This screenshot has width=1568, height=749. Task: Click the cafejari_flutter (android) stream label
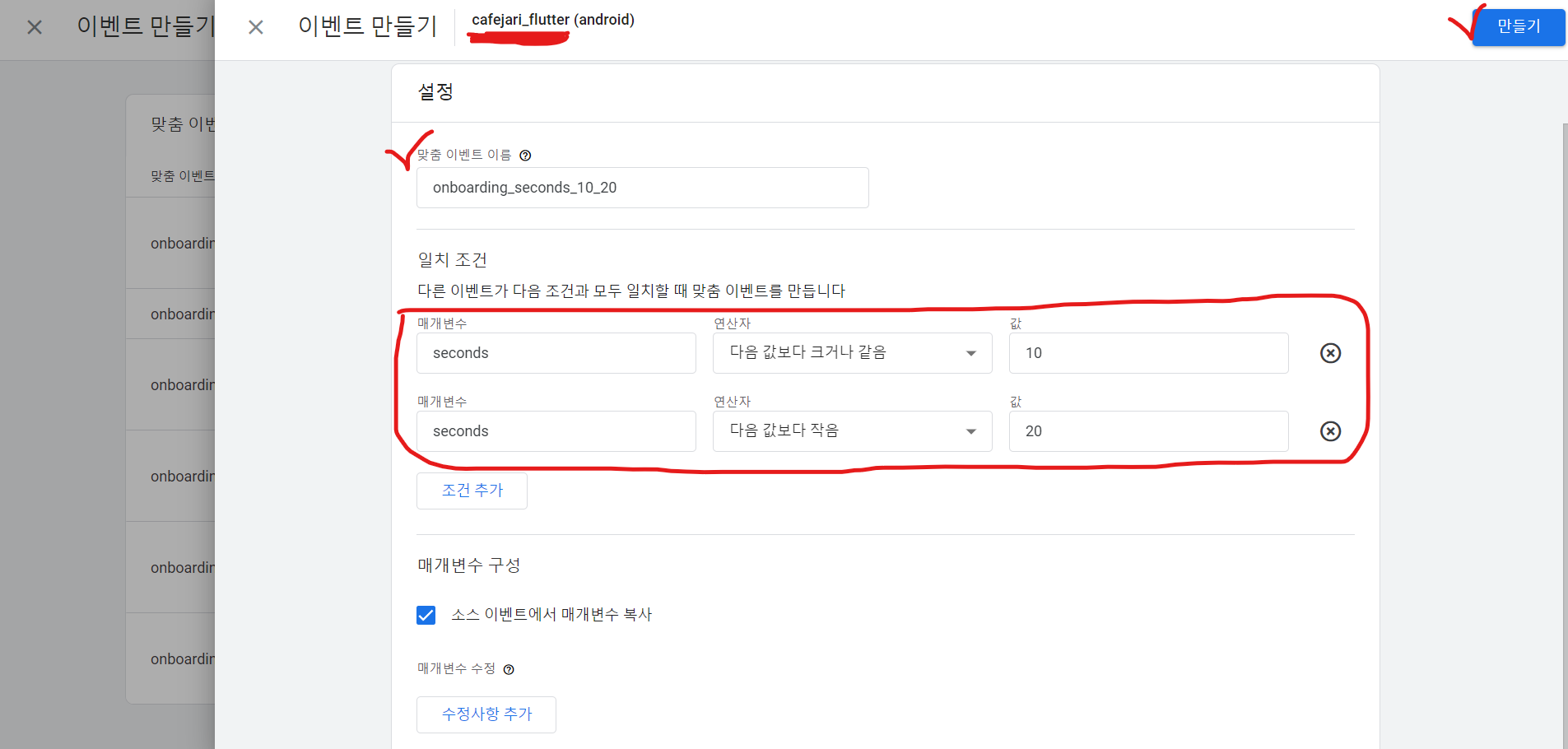553,20
